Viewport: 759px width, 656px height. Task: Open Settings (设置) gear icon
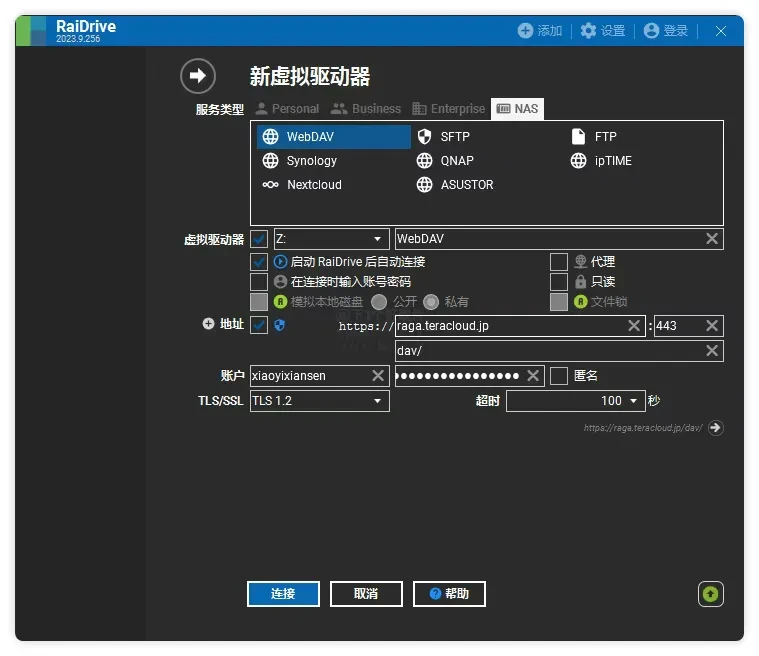pos(588,31)
